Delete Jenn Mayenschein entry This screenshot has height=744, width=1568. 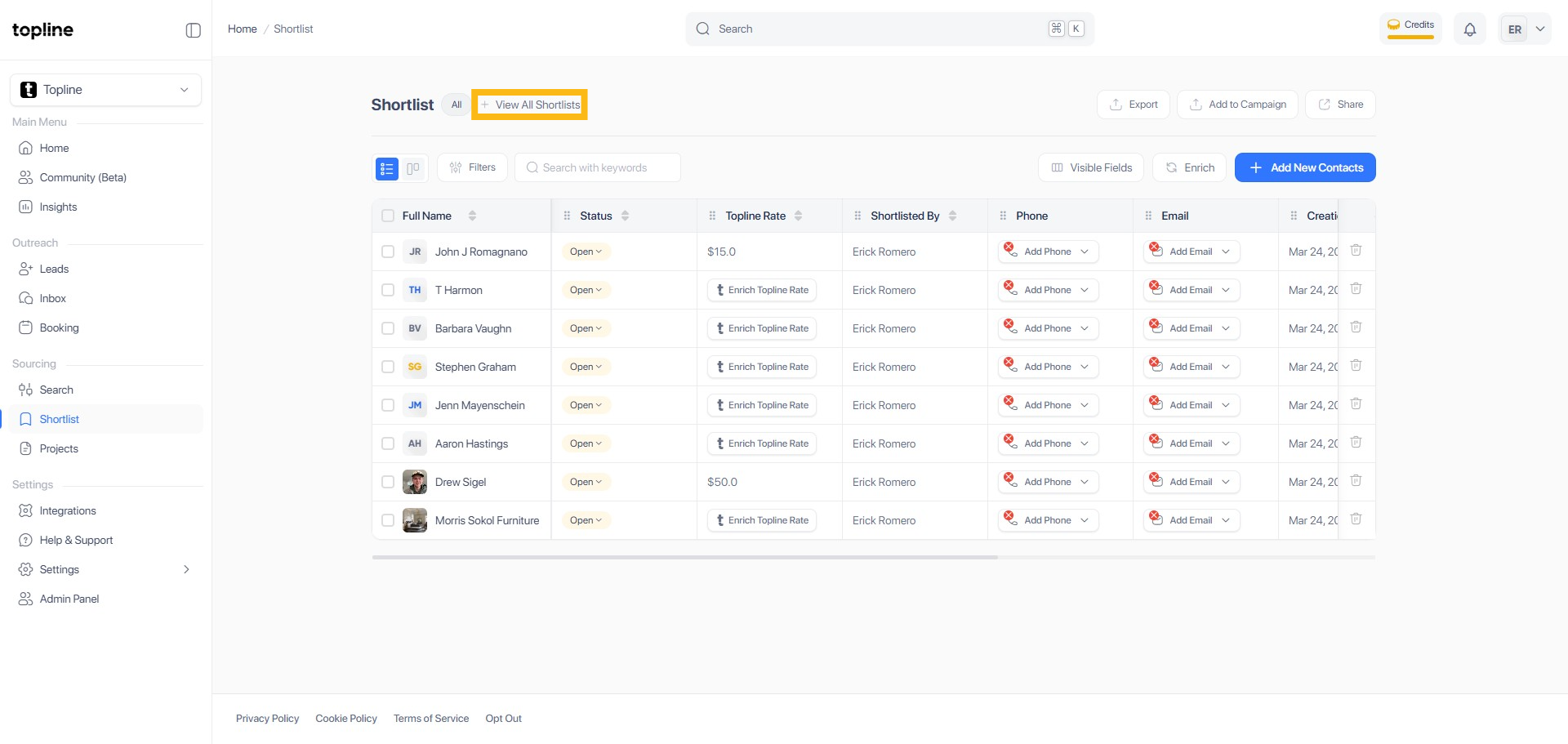[x=1356, y=403]
